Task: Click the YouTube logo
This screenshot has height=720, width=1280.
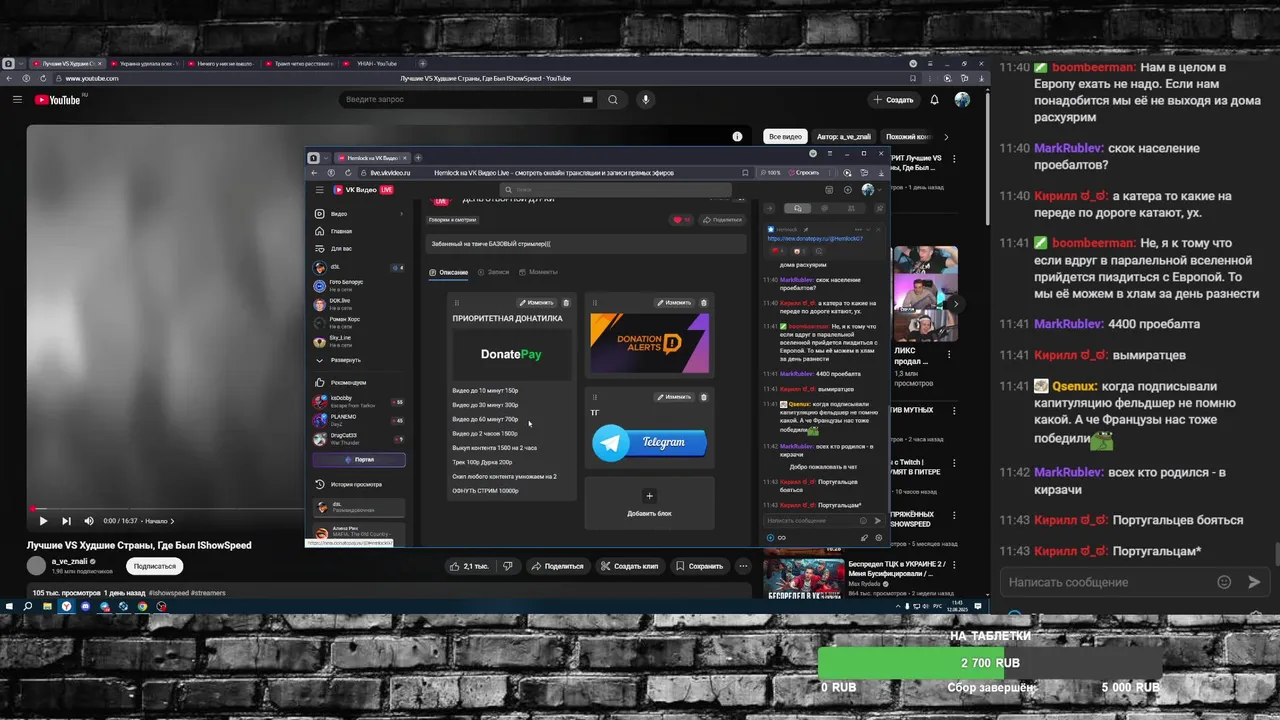Action: click(57, 100)
